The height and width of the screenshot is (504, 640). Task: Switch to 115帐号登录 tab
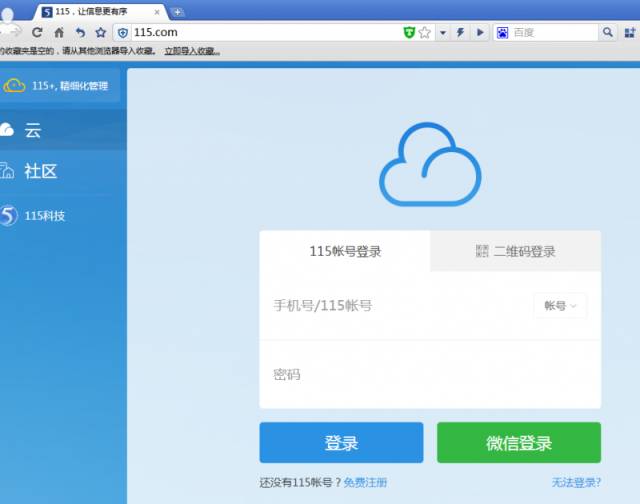(345, 251)
